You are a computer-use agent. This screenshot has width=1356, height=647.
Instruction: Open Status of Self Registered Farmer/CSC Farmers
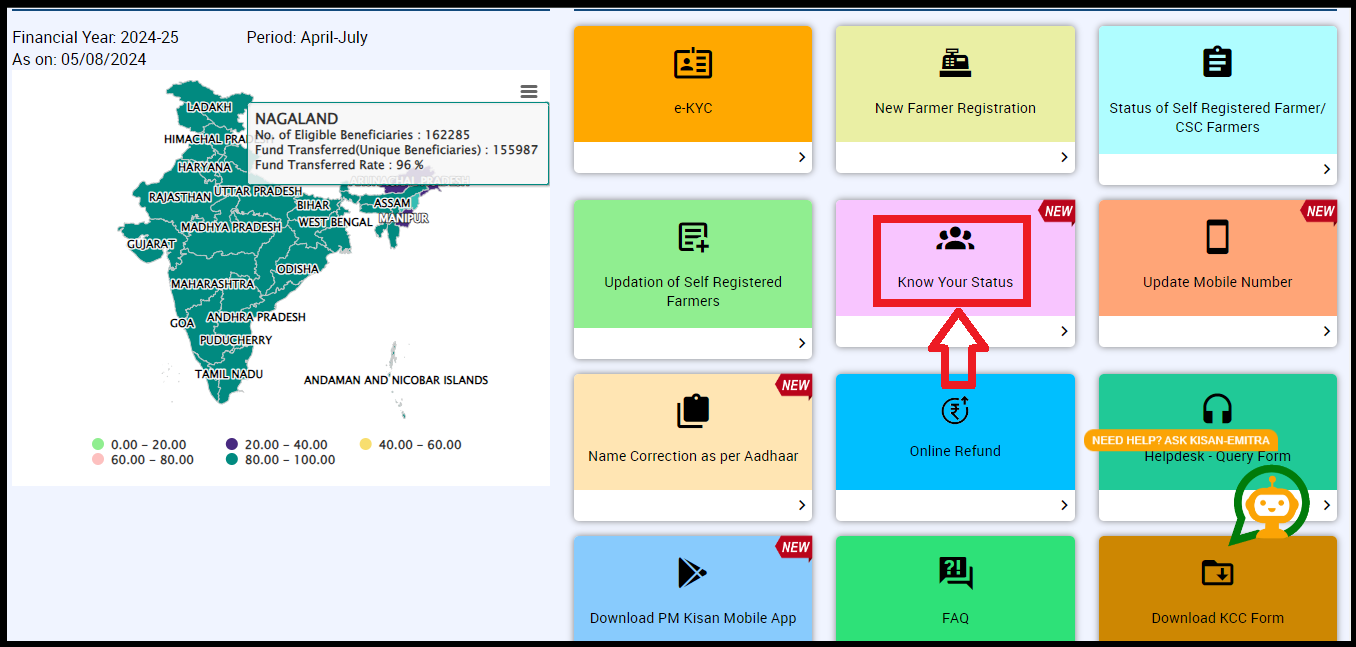1217,118
